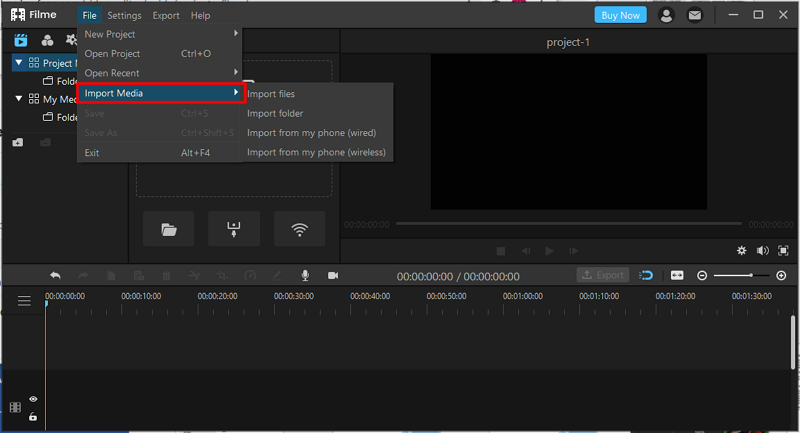Click the video track film strip icon
Image resolution: width=800 pixels, height=433 pixels.
[15, 407]
